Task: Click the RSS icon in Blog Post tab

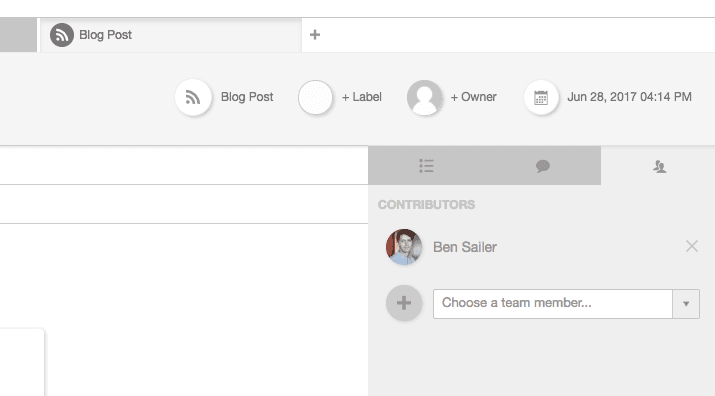Action: coord(62,35)
